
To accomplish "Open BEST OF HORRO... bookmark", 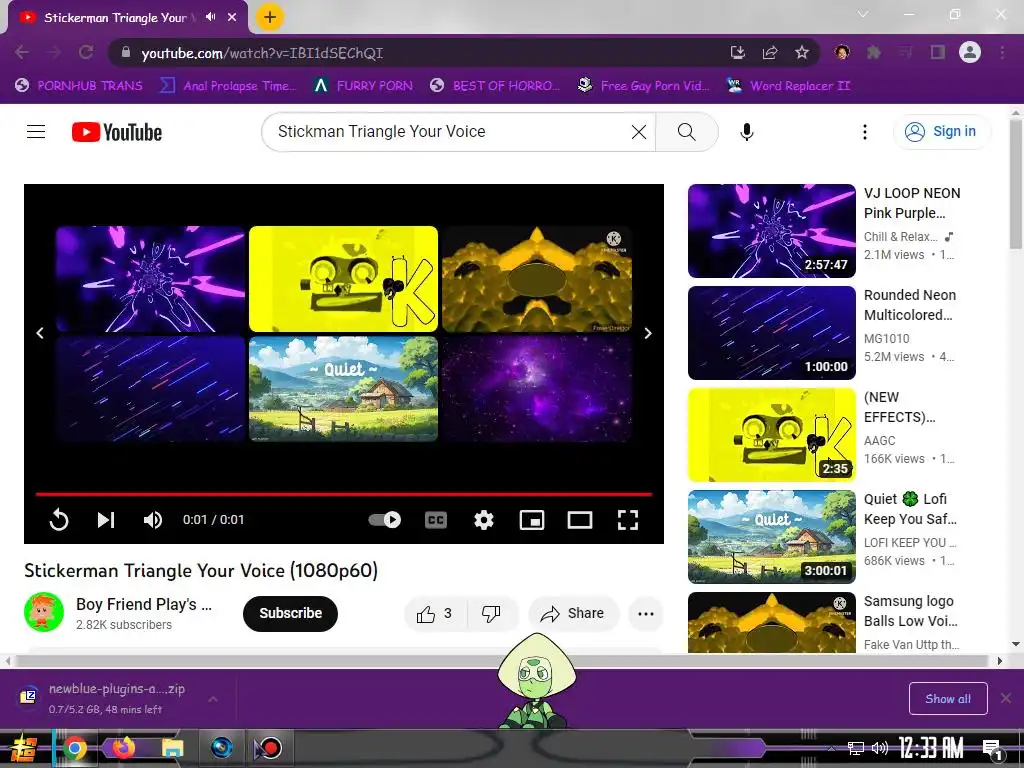I will [x=494, y=86].
